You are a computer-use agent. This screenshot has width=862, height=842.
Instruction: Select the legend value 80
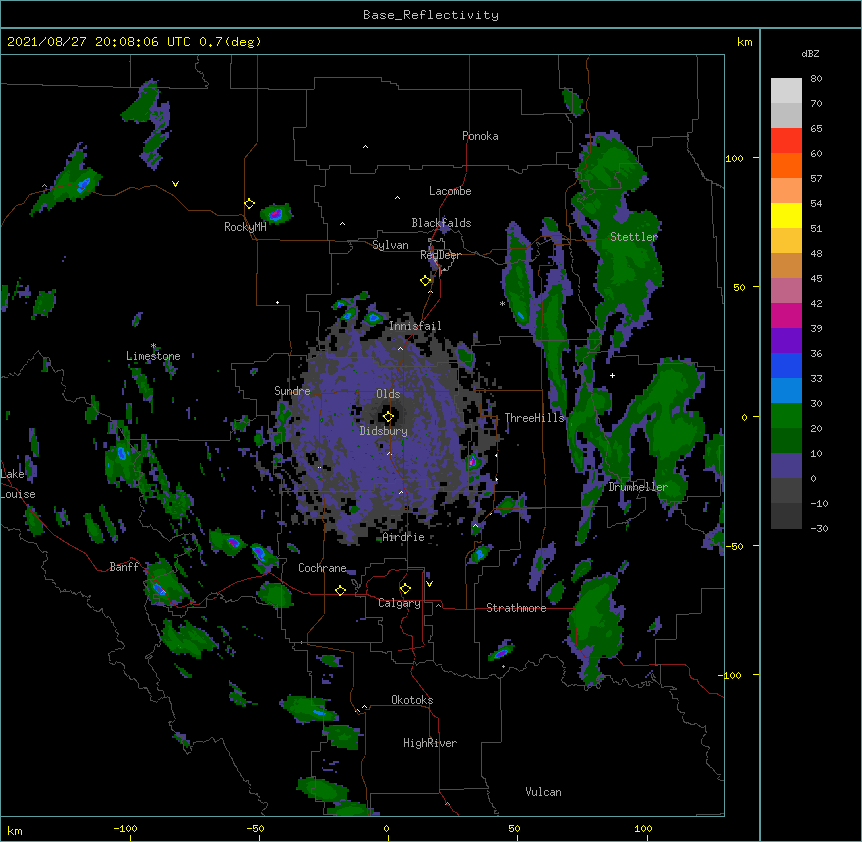[x=816, y=79]
